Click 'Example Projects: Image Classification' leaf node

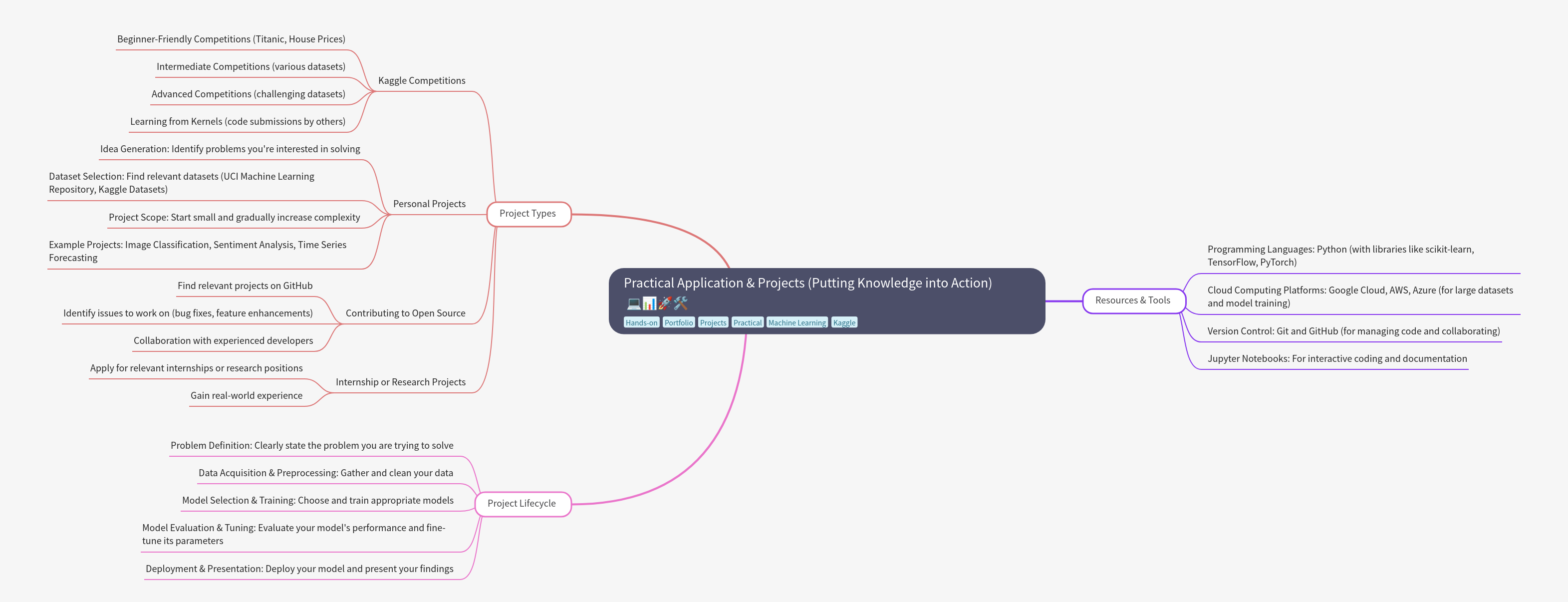(x=198, y=251)
